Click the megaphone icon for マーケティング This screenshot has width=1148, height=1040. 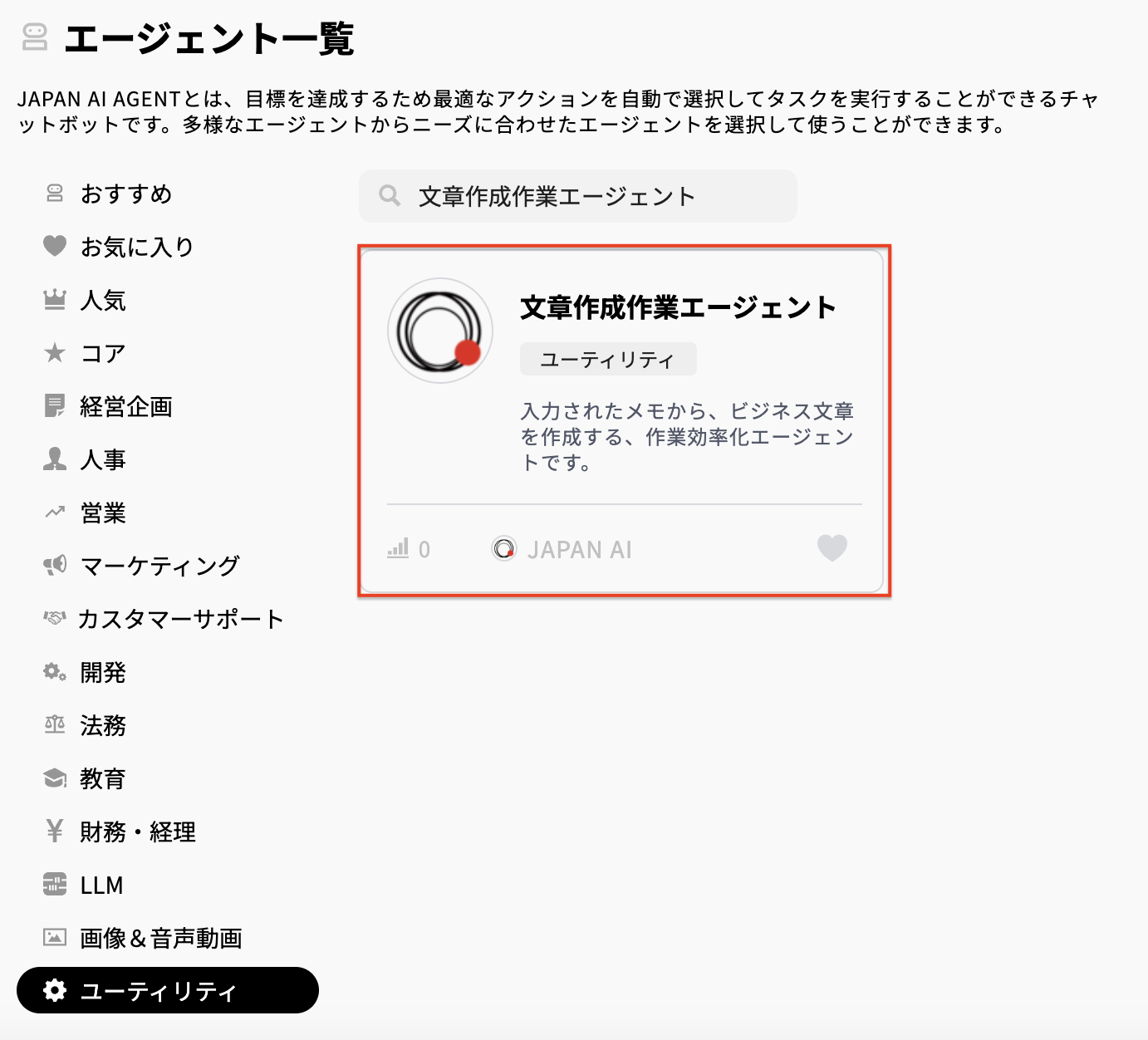(x=54, y=566)
